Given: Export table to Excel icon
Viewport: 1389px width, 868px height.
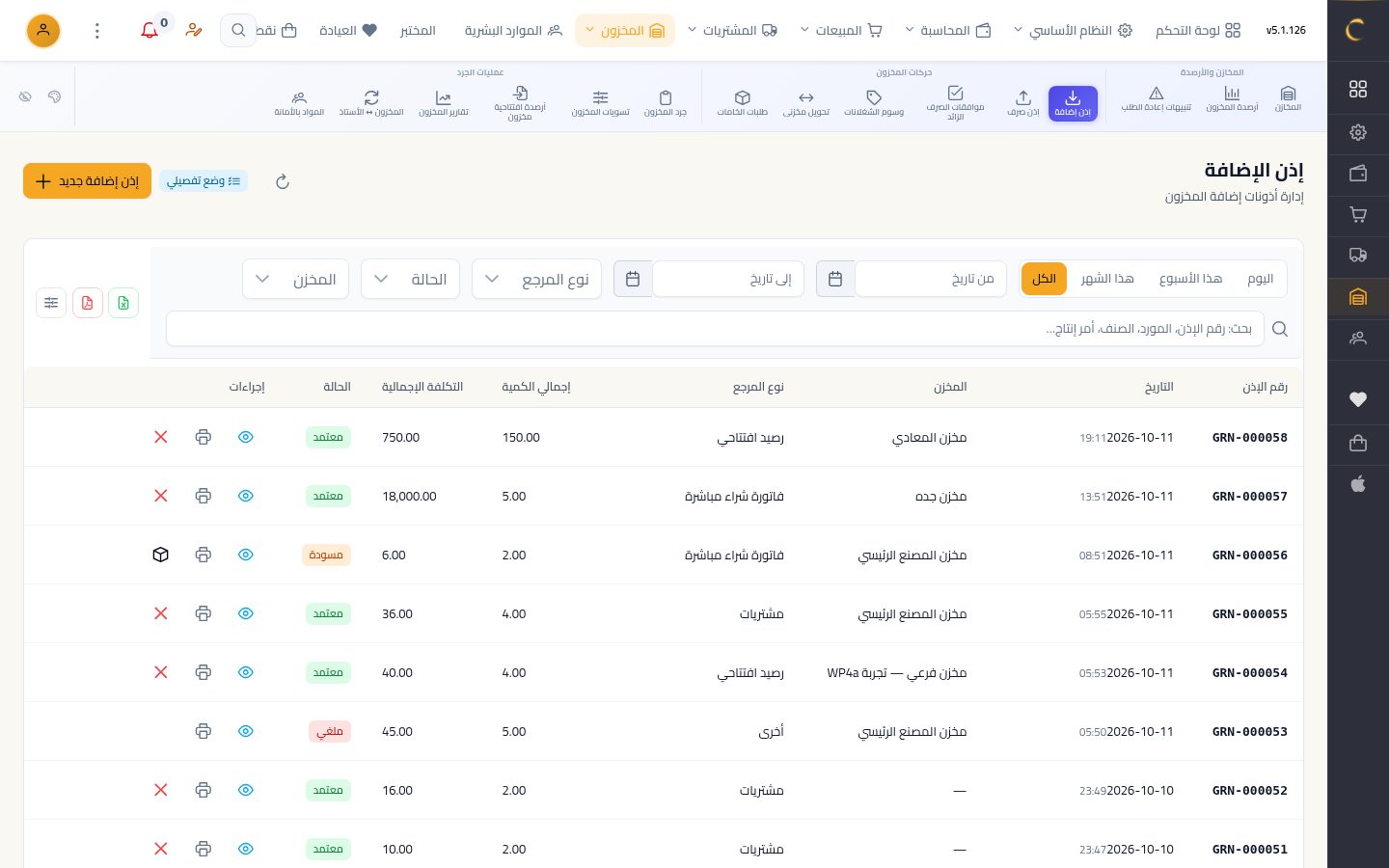Looking at the screenshot, I should click(123, 303).
